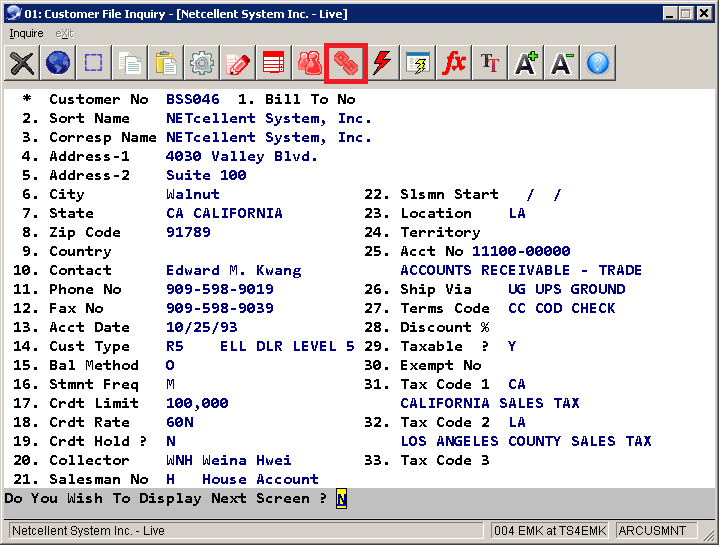Screen dimensions: 719x545
Task: Click the account date 10/25/93
Action: pyautogui.click(x=202, y=327)
